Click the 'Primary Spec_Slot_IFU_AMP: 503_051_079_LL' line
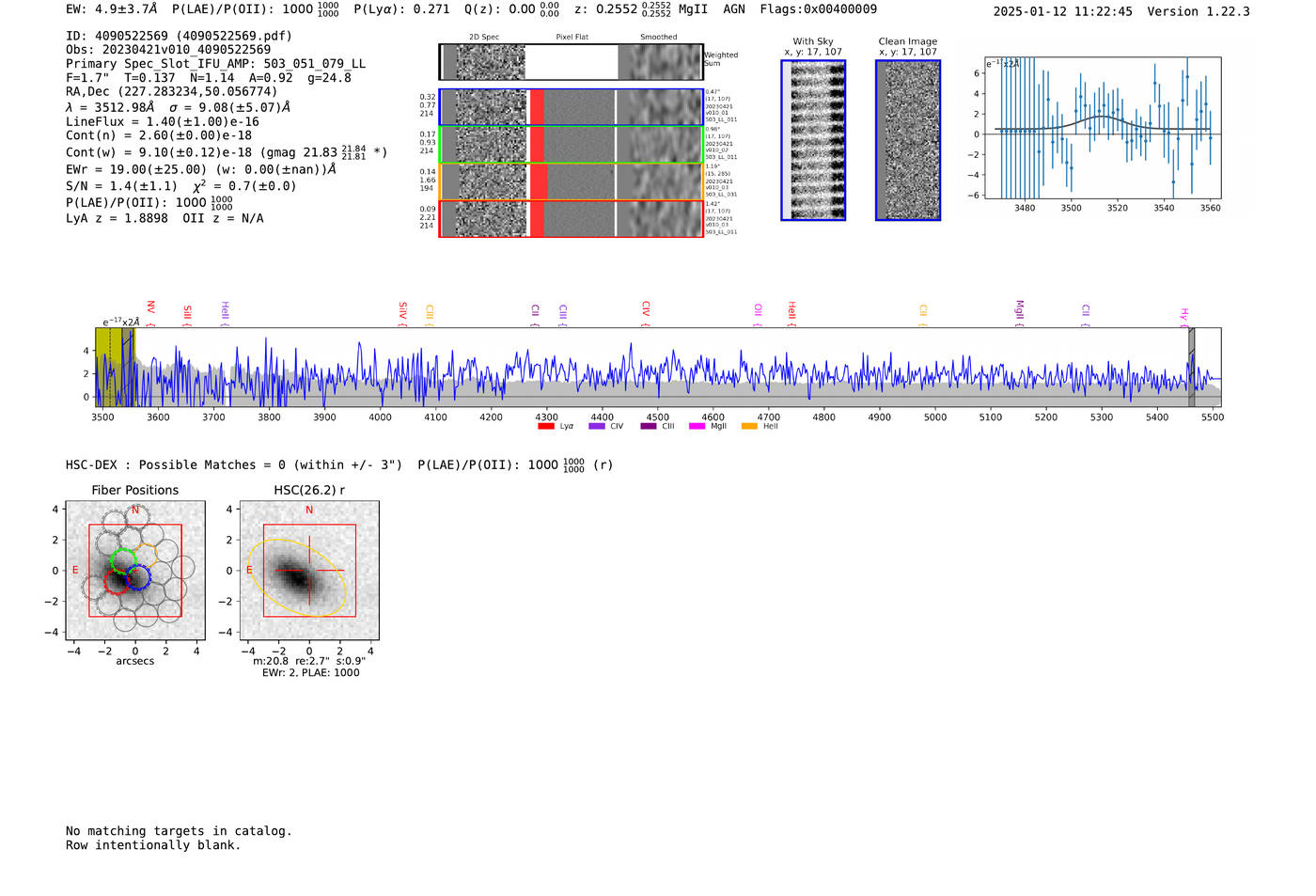Screen dimensions: 1316x896 coord(216,64)
